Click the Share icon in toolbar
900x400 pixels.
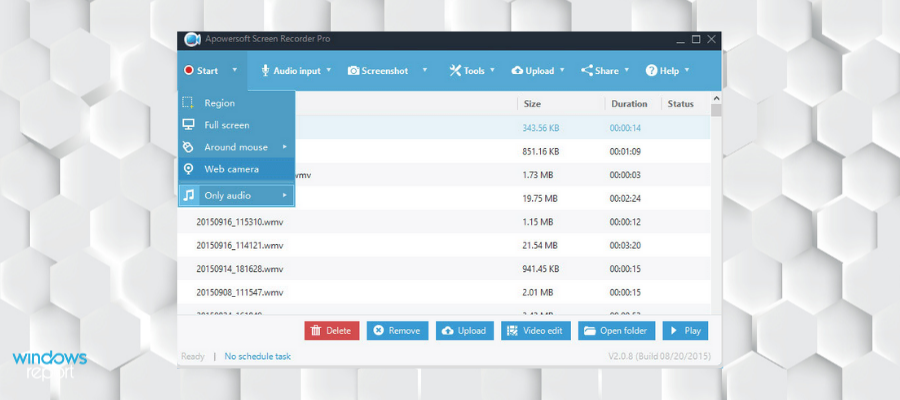pyautogui.click(x=587, y=71)
